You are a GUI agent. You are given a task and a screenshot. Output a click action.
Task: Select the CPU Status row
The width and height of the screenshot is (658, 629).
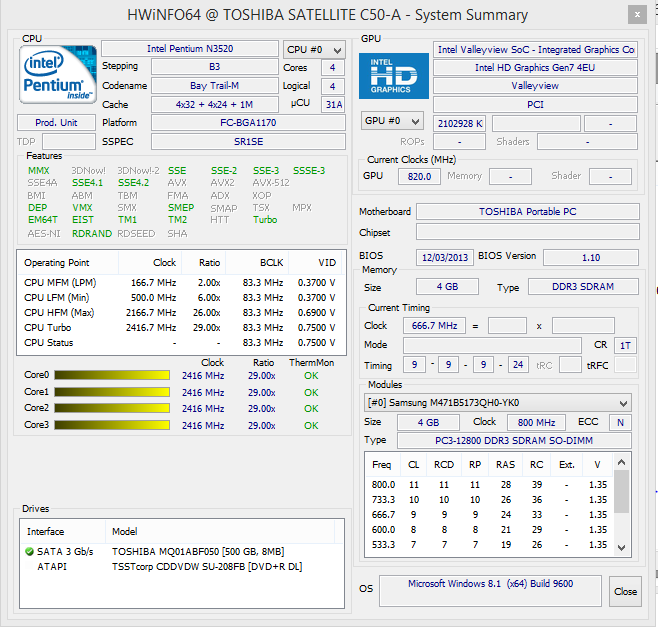click(181, 343)
